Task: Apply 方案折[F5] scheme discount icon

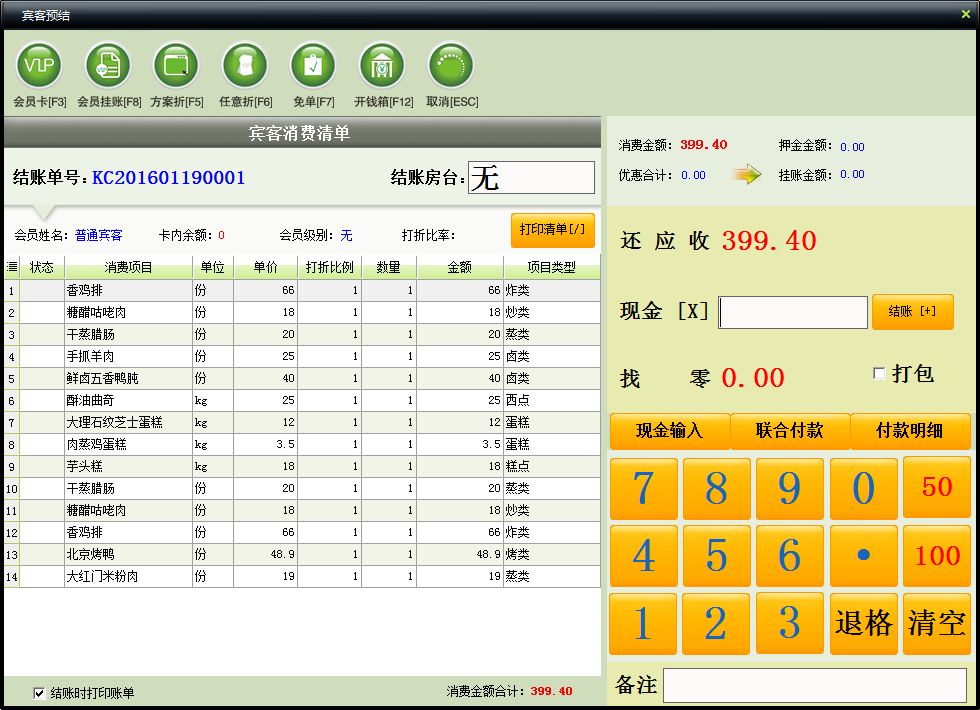Action: [176, 66]
